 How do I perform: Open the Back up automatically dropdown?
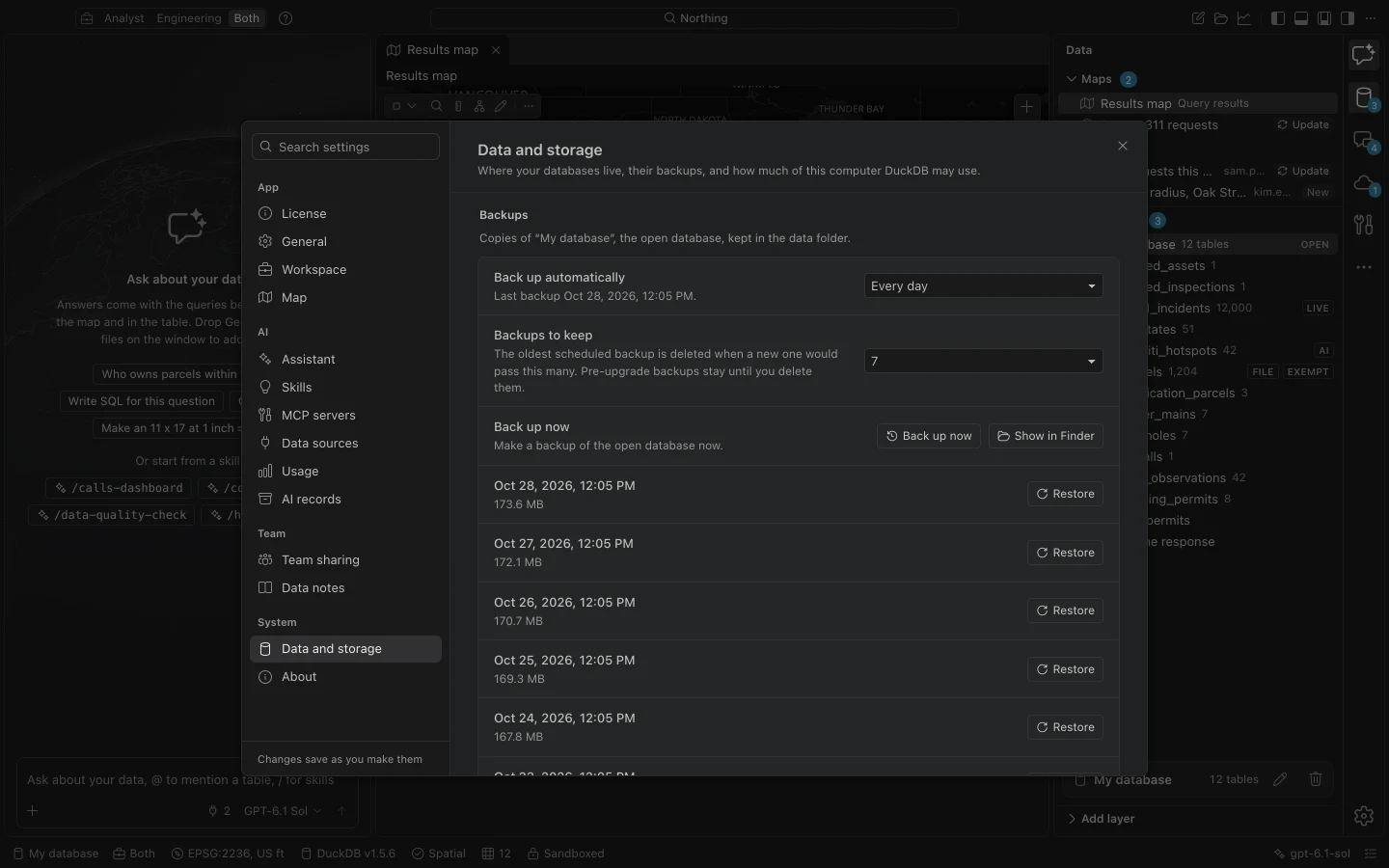[x=983, y=286]
